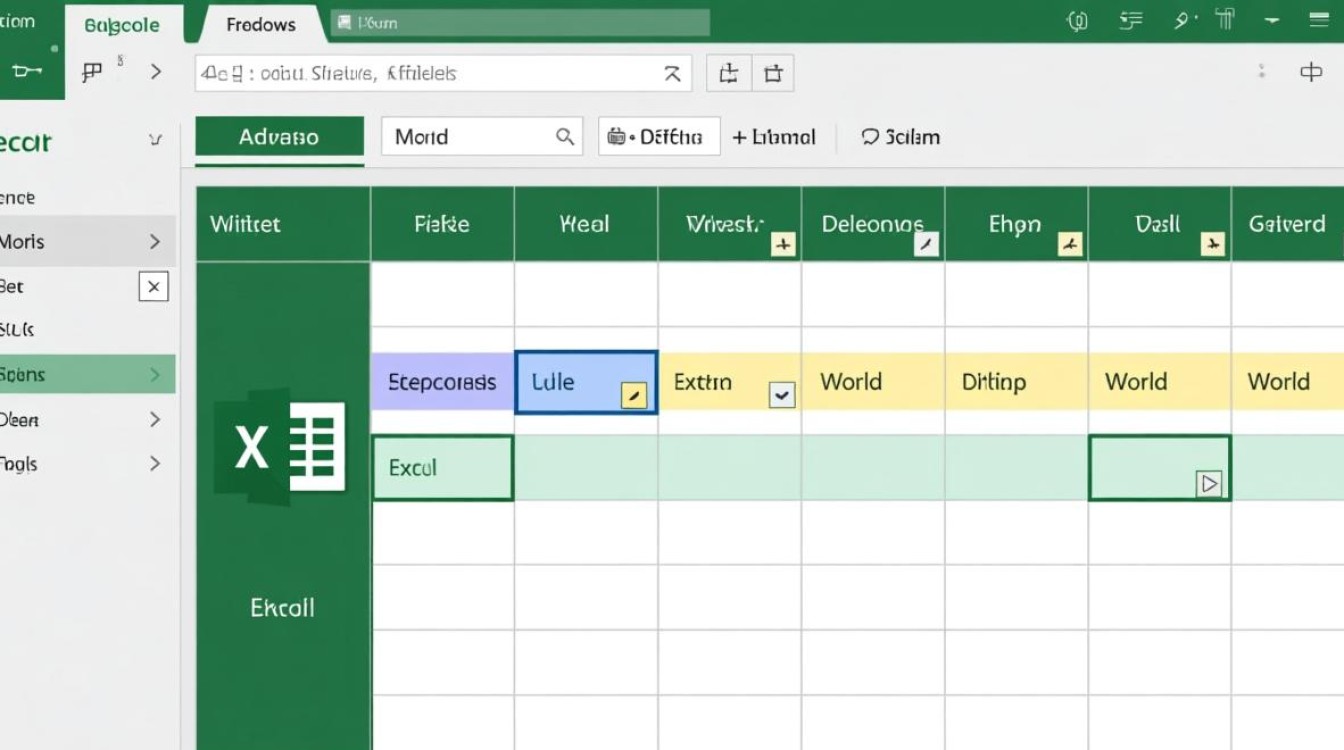Switch to the Fredows tab
The image size is (1344, 750).
pos(261,25)
